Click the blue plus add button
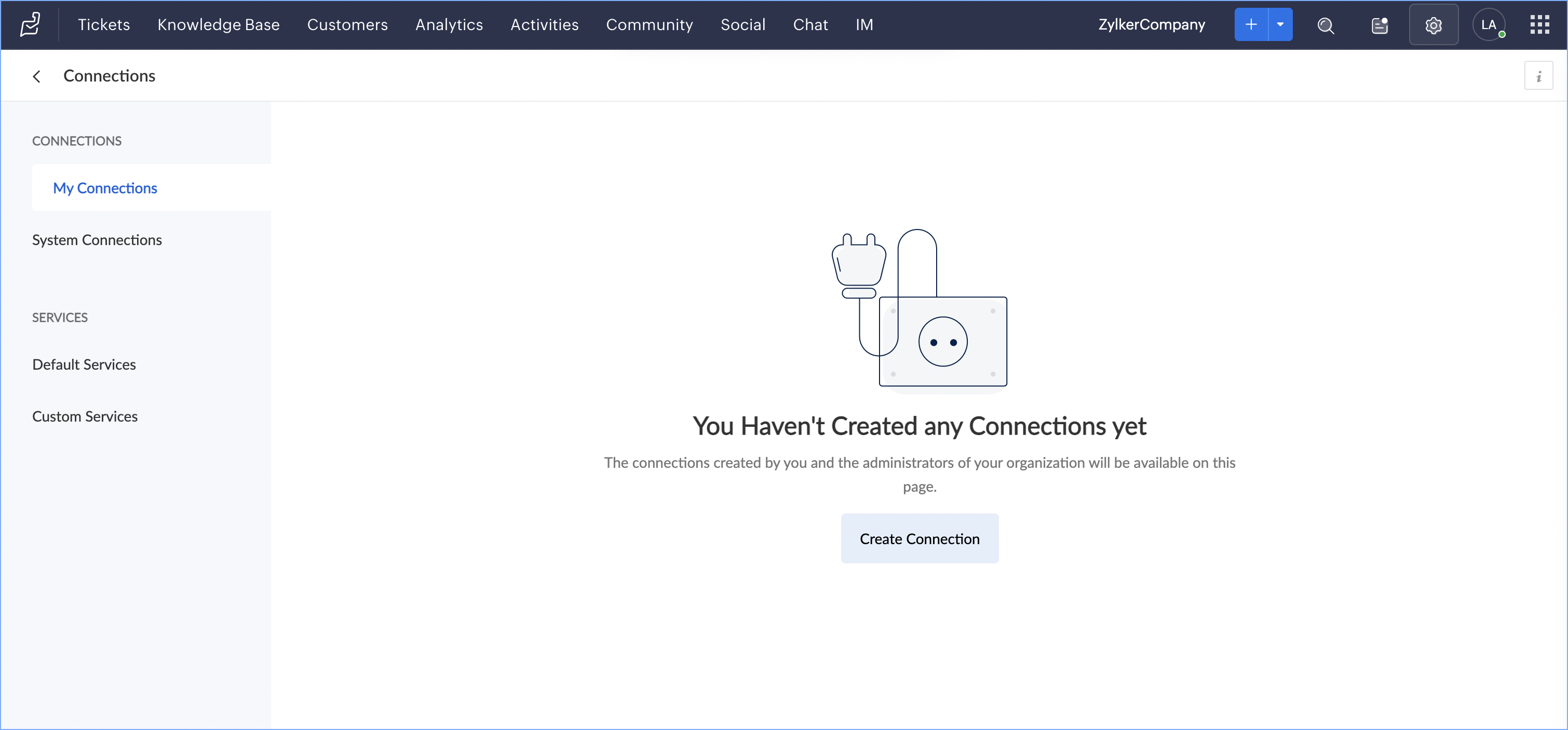 tap(1251, 24)
